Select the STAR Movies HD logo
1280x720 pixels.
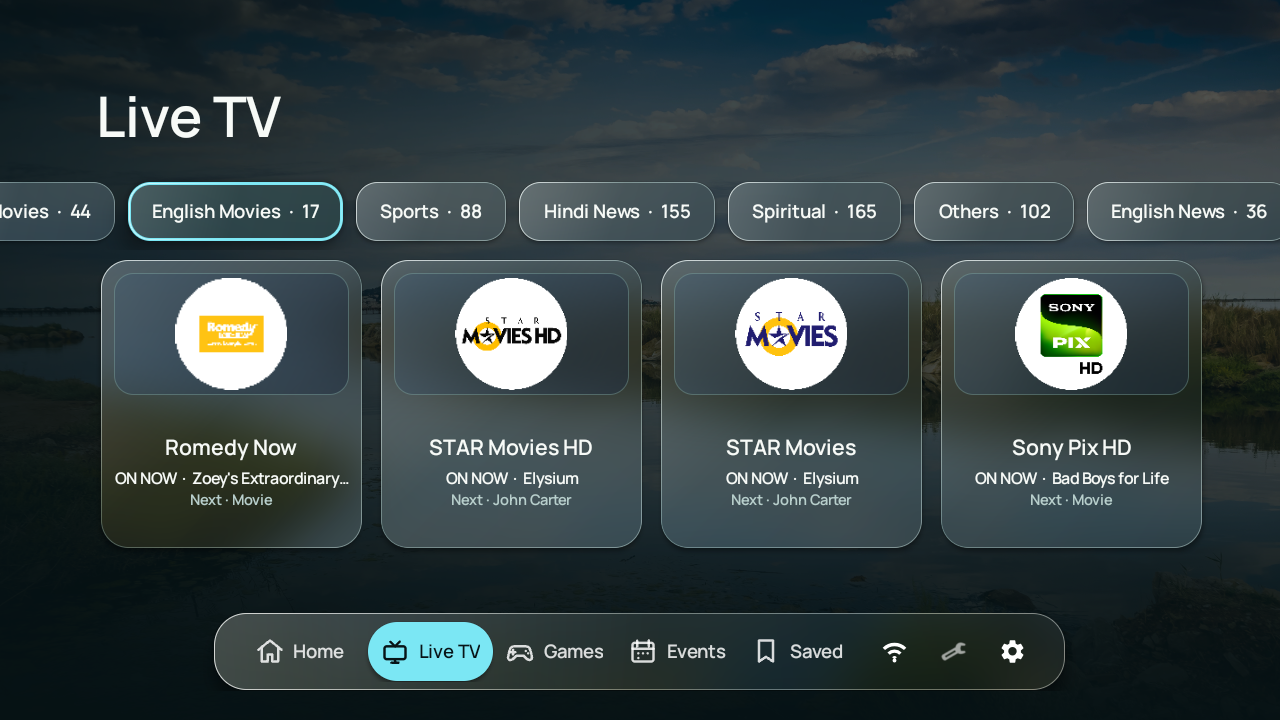coord(511,334)
